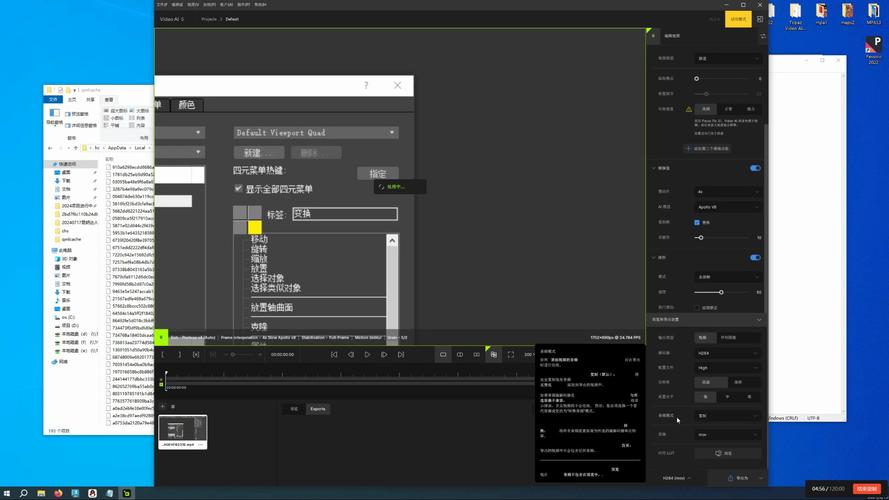Click the Focus Fix warning triangle icon
This screenshot has height=500, width=889.
click(689, 109)
